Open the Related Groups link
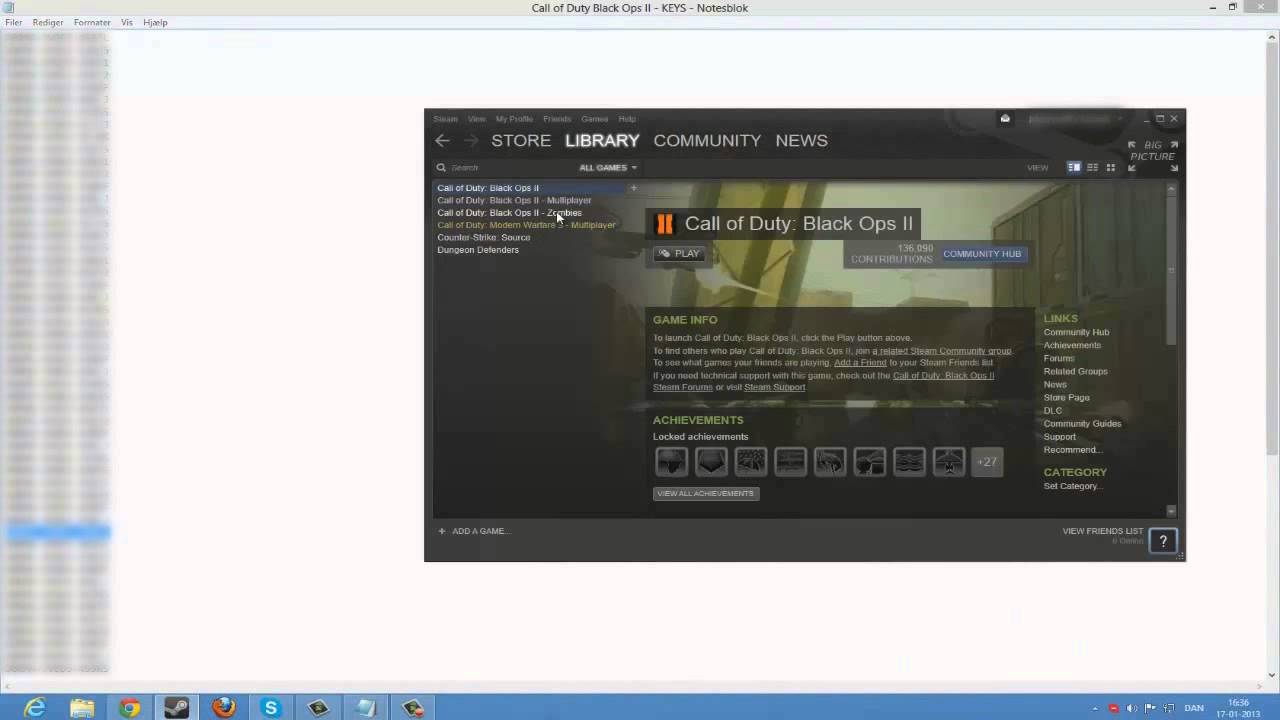 pyautogui.click(x=1076, y=372)
